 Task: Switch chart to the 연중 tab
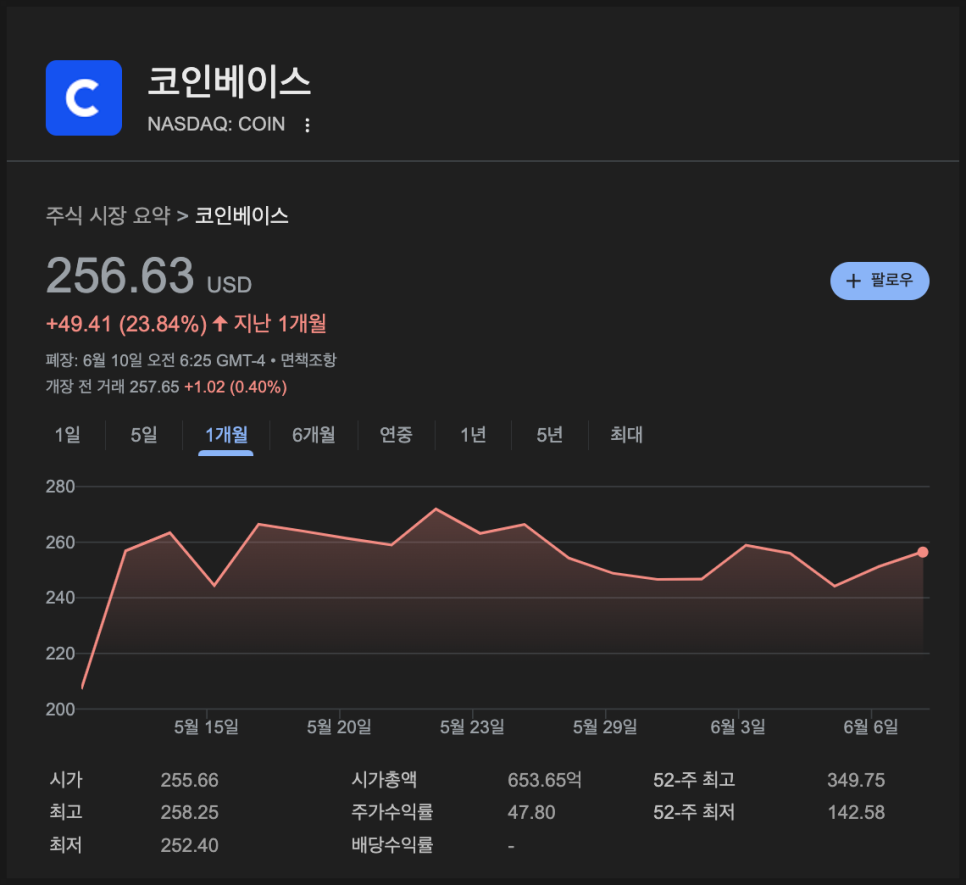396,435
